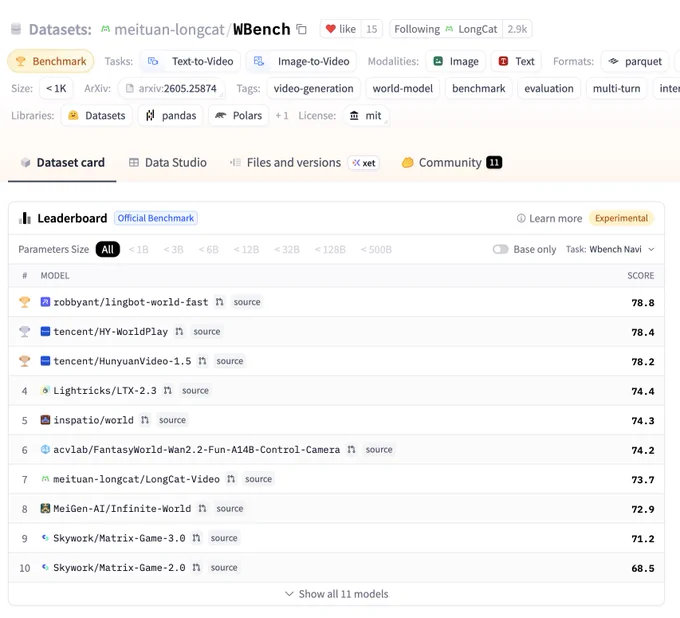Open the Files and versions tab

click(285, 163)
